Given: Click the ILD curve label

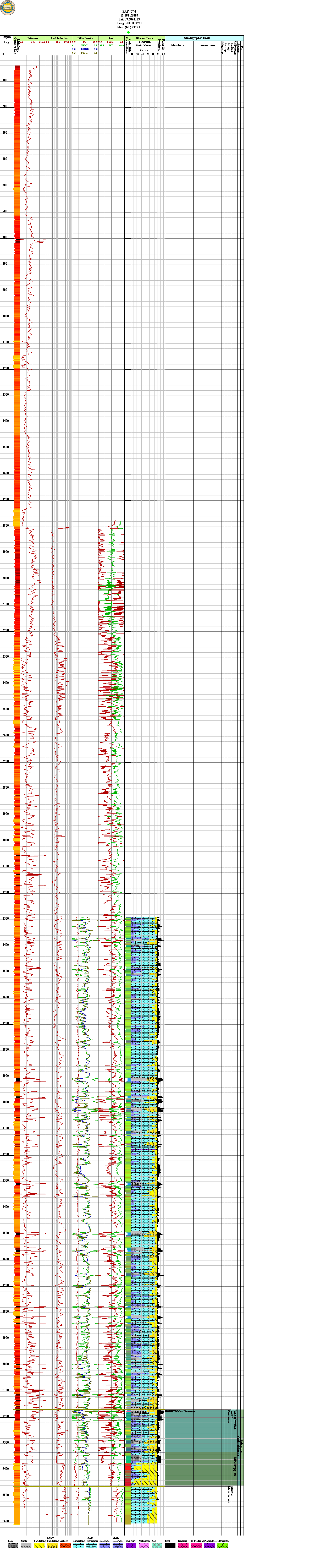Looking at the screenshot, I should click(x=58, y=42).
